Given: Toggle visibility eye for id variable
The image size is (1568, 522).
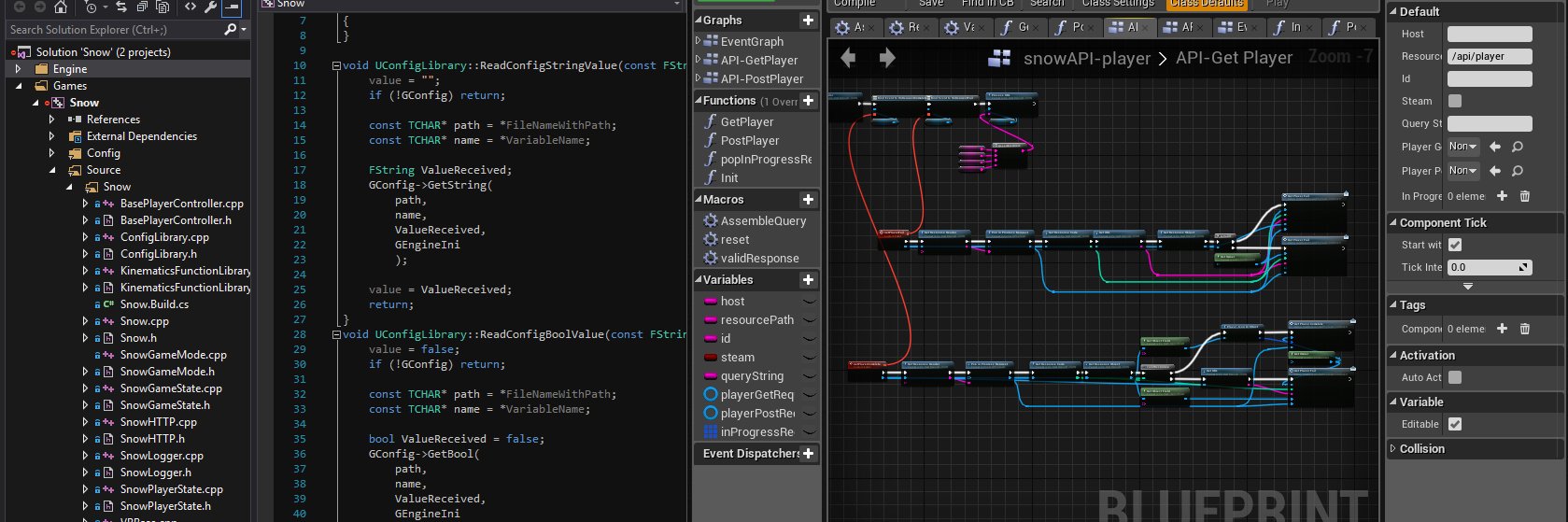Looking at the screenshot, I should [x=810, y=339].
